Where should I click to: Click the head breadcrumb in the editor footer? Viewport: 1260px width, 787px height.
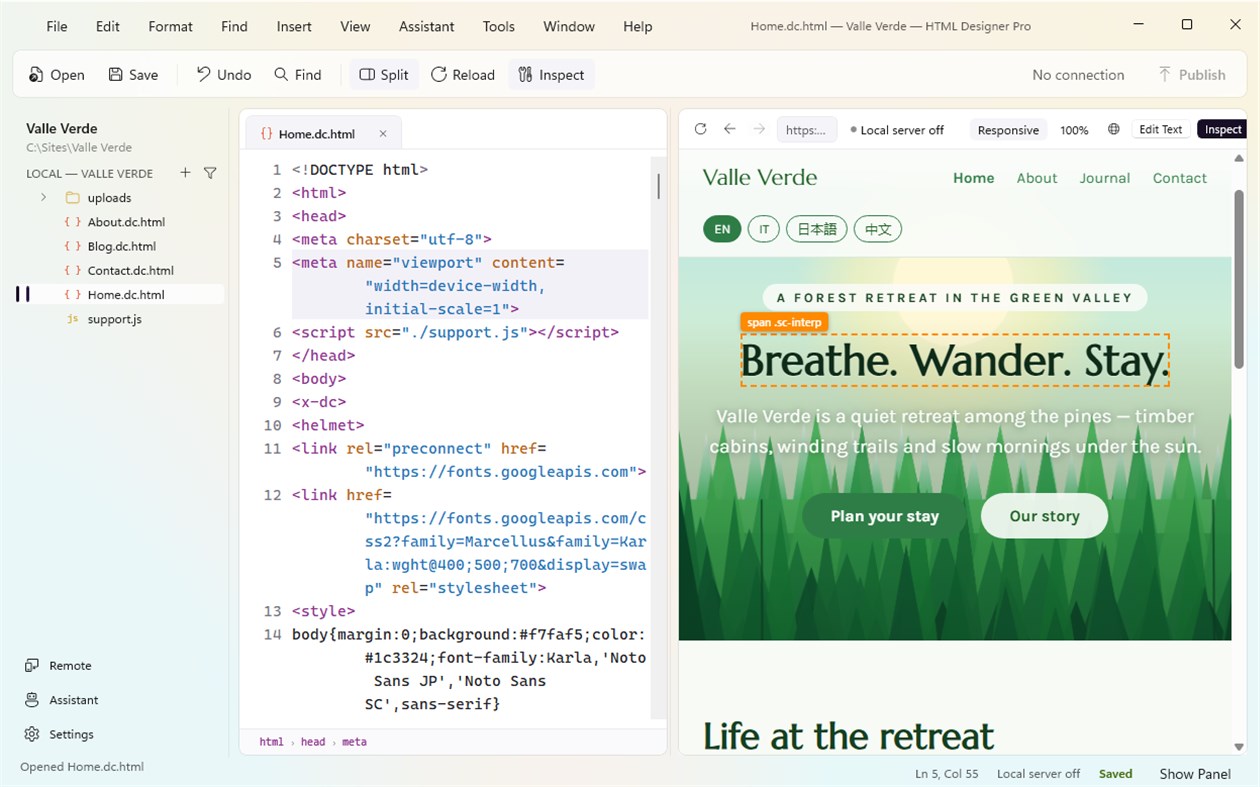coord(313,742)
